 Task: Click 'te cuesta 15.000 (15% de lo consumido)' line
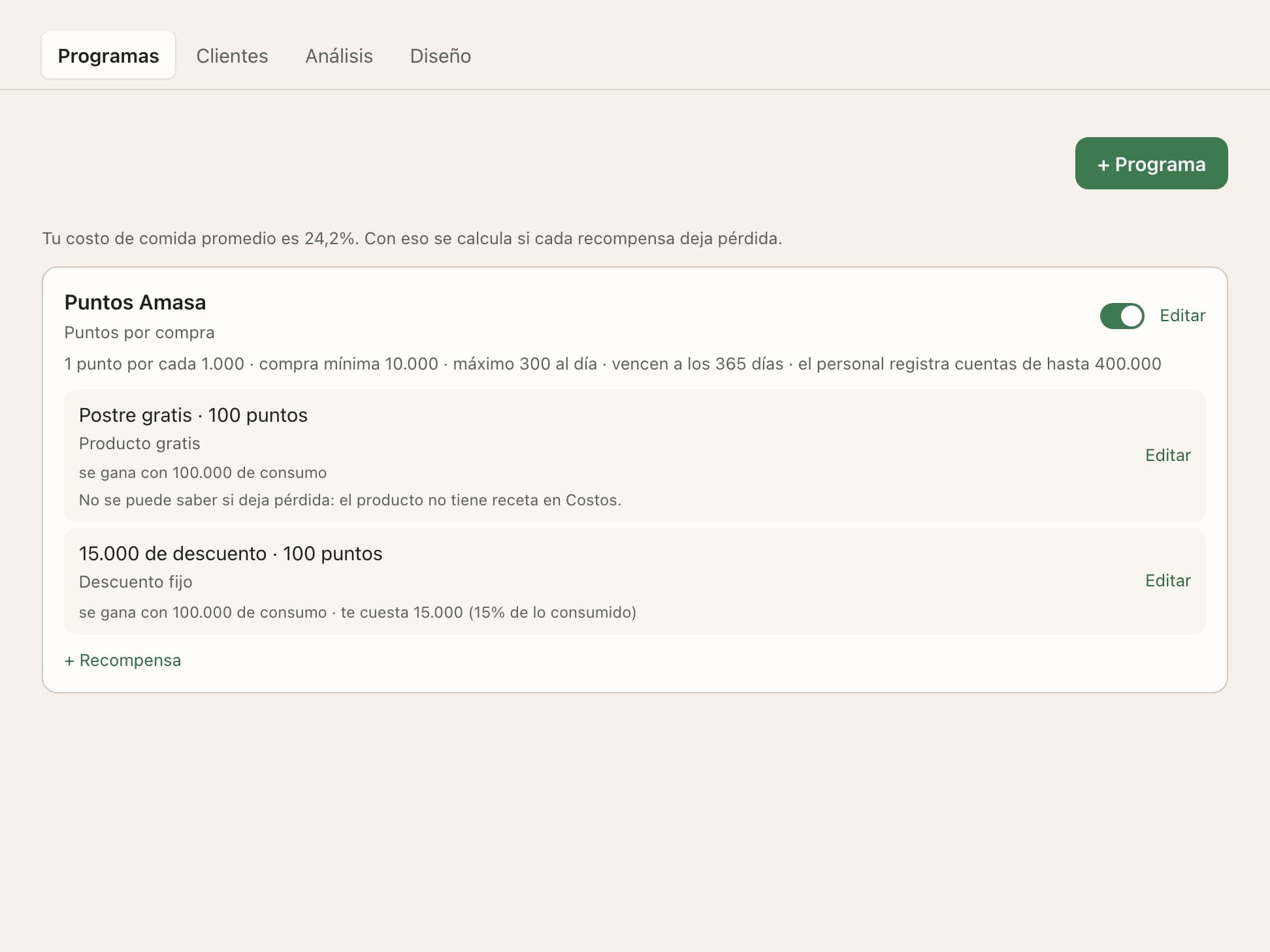[489, 612]
